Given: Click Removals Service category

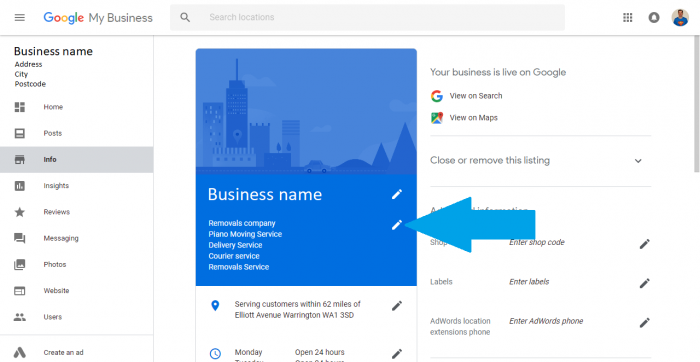Looking at the screenshot, I should [x=238, y=267].
